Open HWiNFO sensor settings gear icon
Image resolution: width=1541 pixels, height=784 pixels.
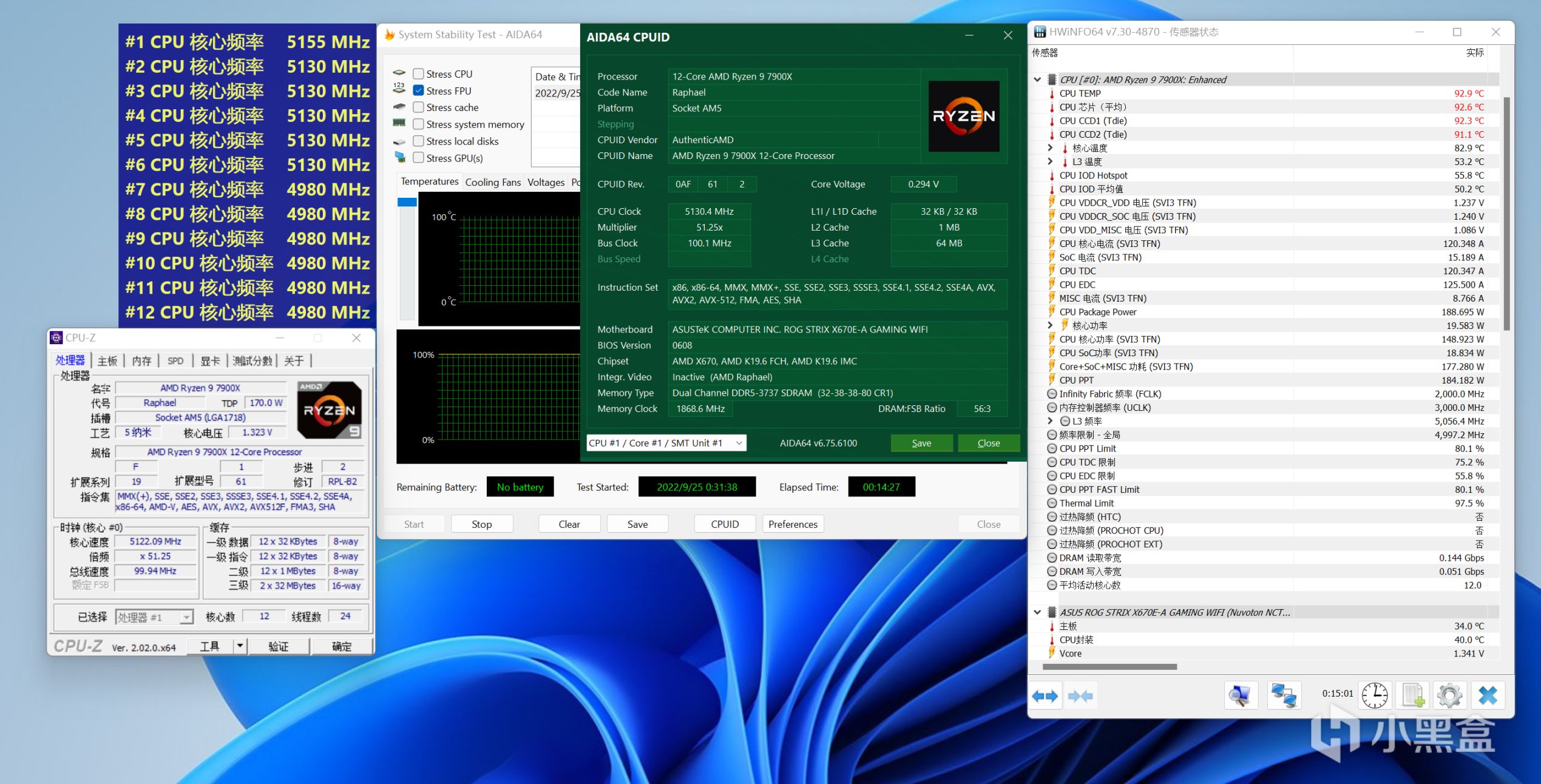[1450, 695]
